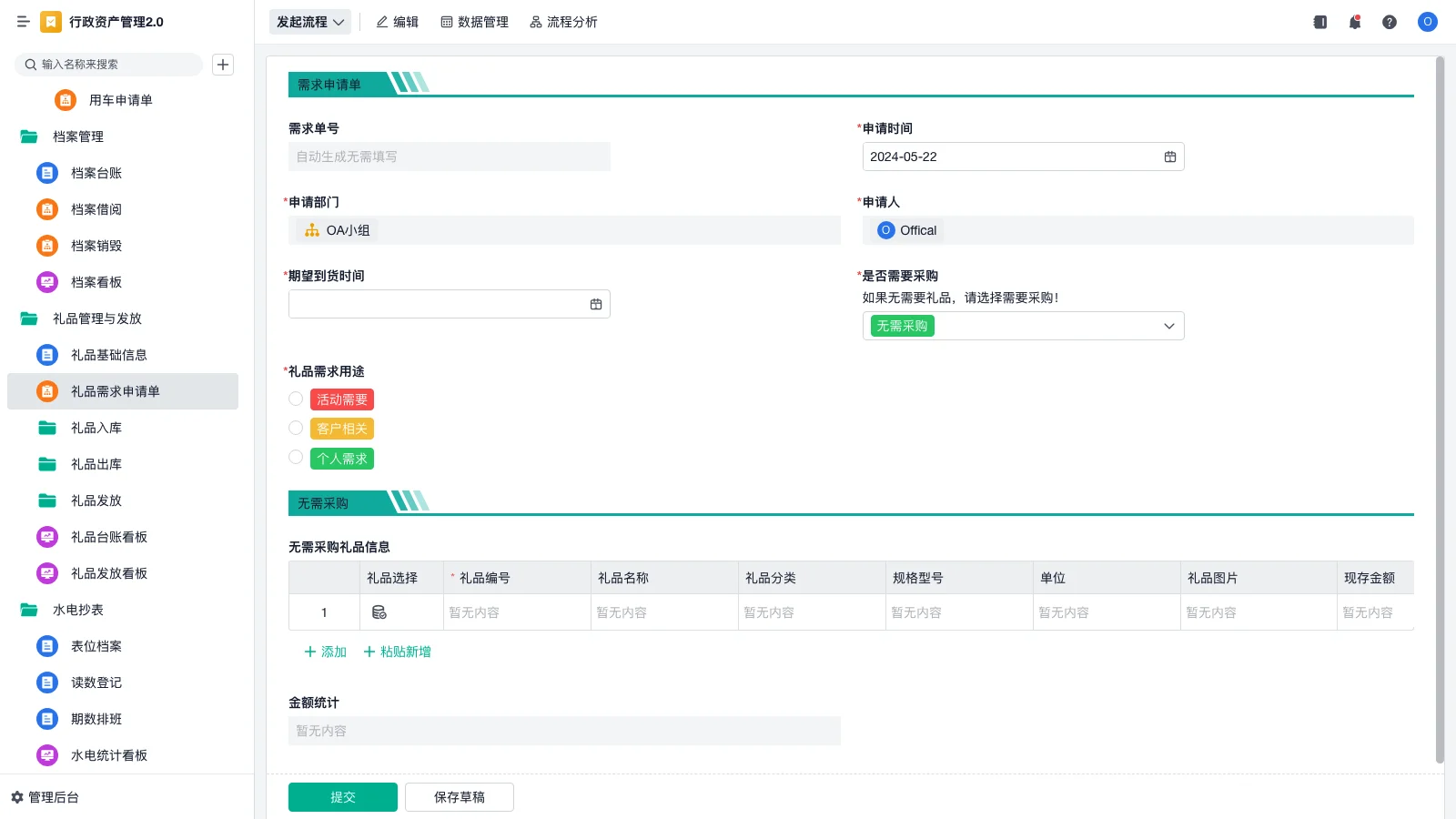
Task: Click the 提交 button
Action: [x=343, y=797]
